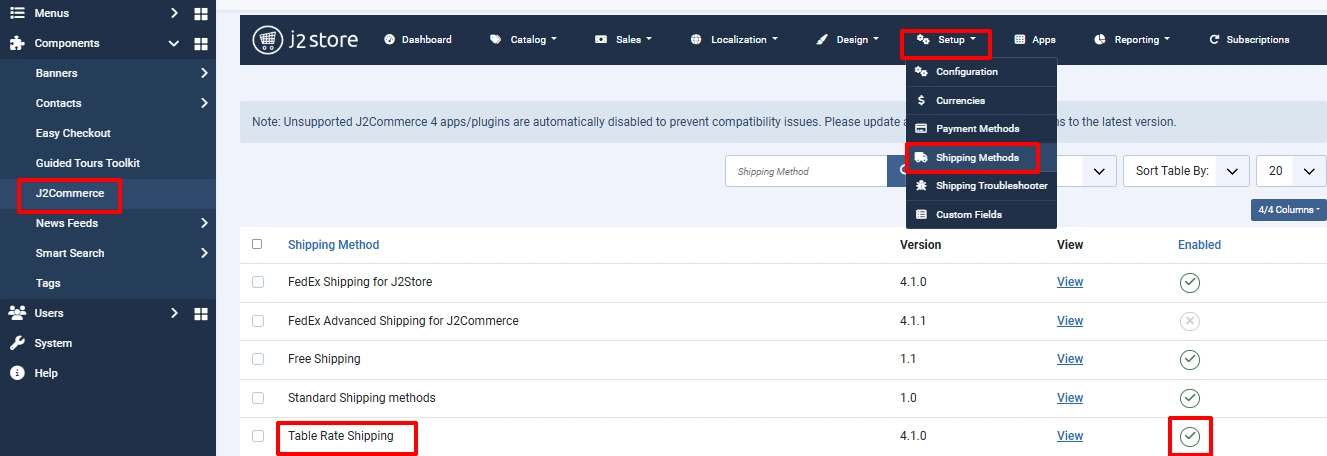Open the Sales dropdown menu

[623, 40]
